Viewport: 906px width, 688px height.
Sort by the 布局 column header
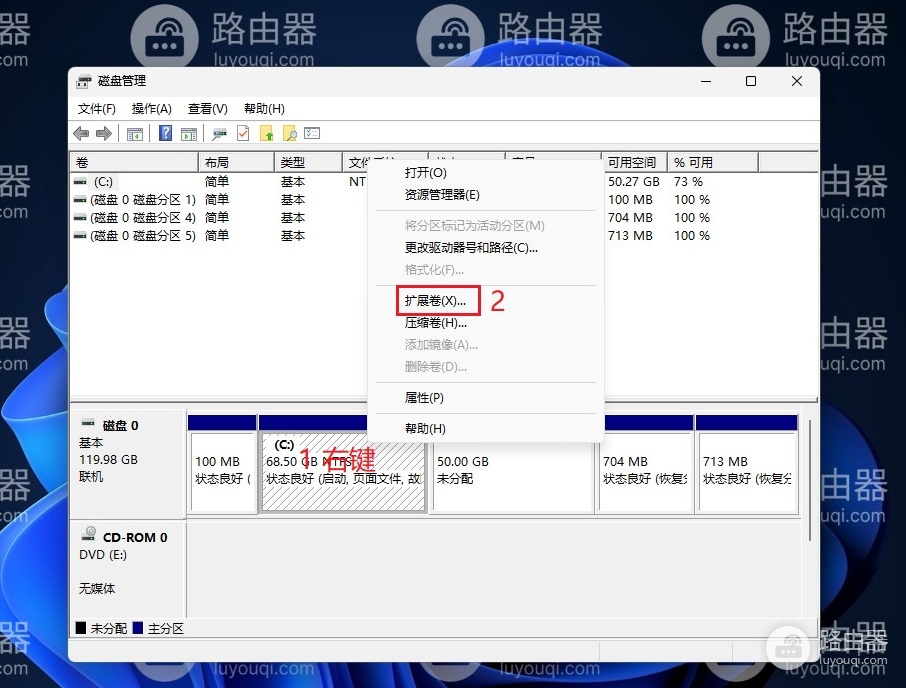tap(236, 163)
